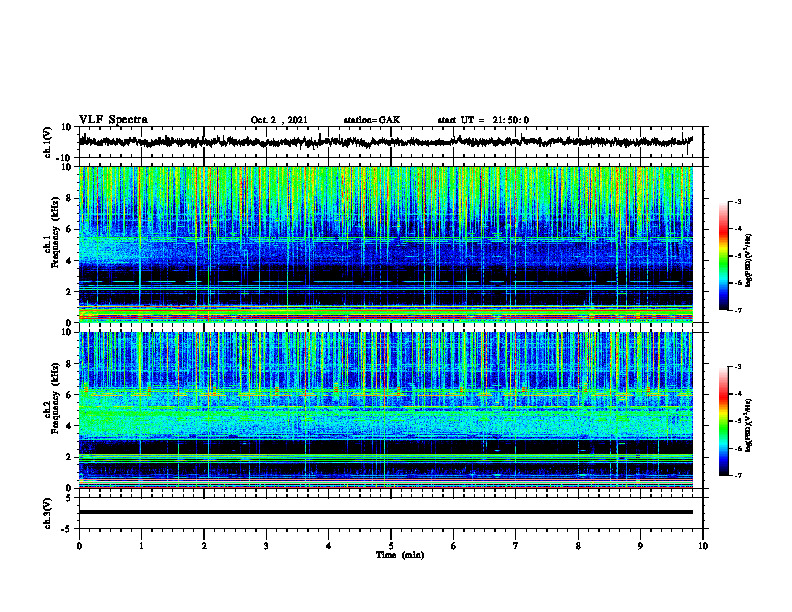Click the "station=GAK" header label
This screenshot has width=792, height=612.
coord(372,120)
